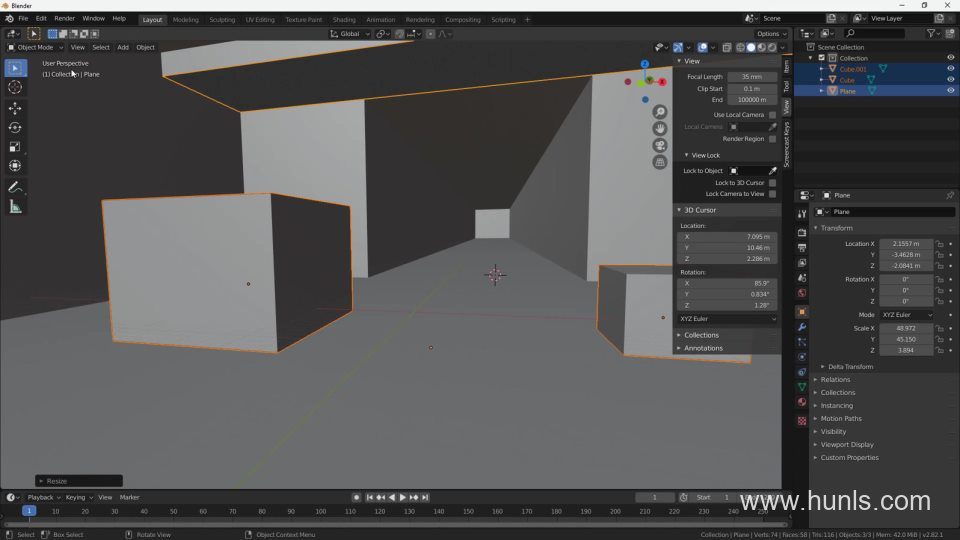This screenshot has height=540, width=960.
Task: Open the outliner filter funnel icon
Action: point(931,34)
